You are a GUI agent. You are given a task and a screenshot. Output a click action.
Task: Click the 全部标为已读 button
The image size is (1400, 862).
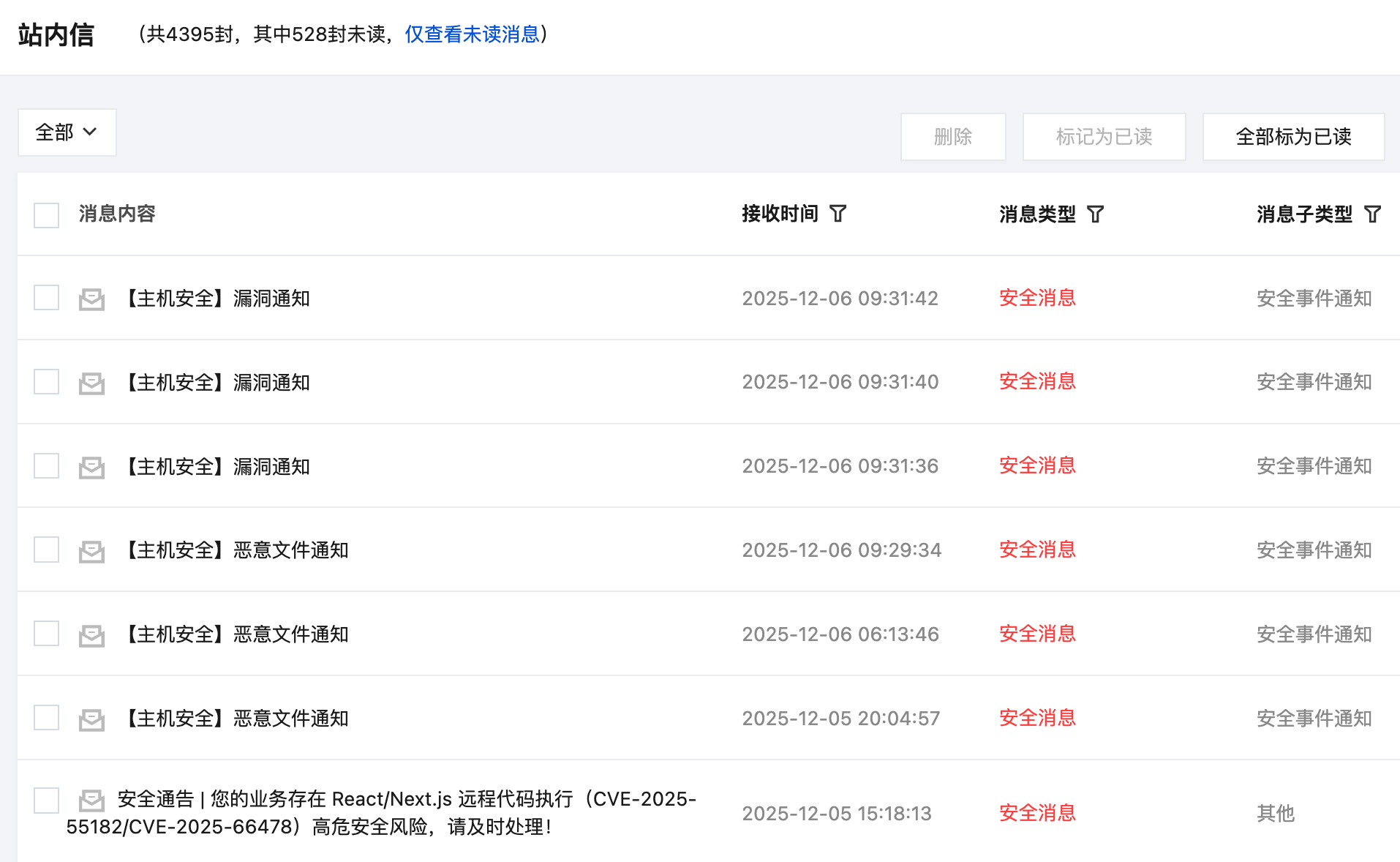click(1292, 137)
